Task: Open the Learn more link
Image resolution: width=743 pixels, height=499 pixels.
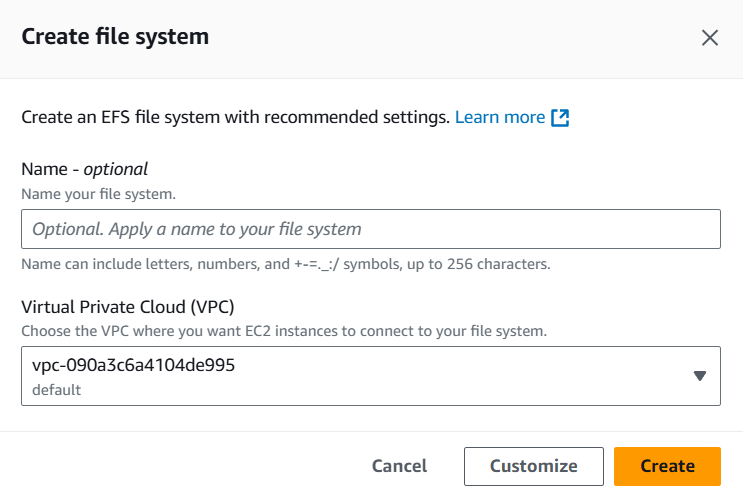Action: (499, 117)
